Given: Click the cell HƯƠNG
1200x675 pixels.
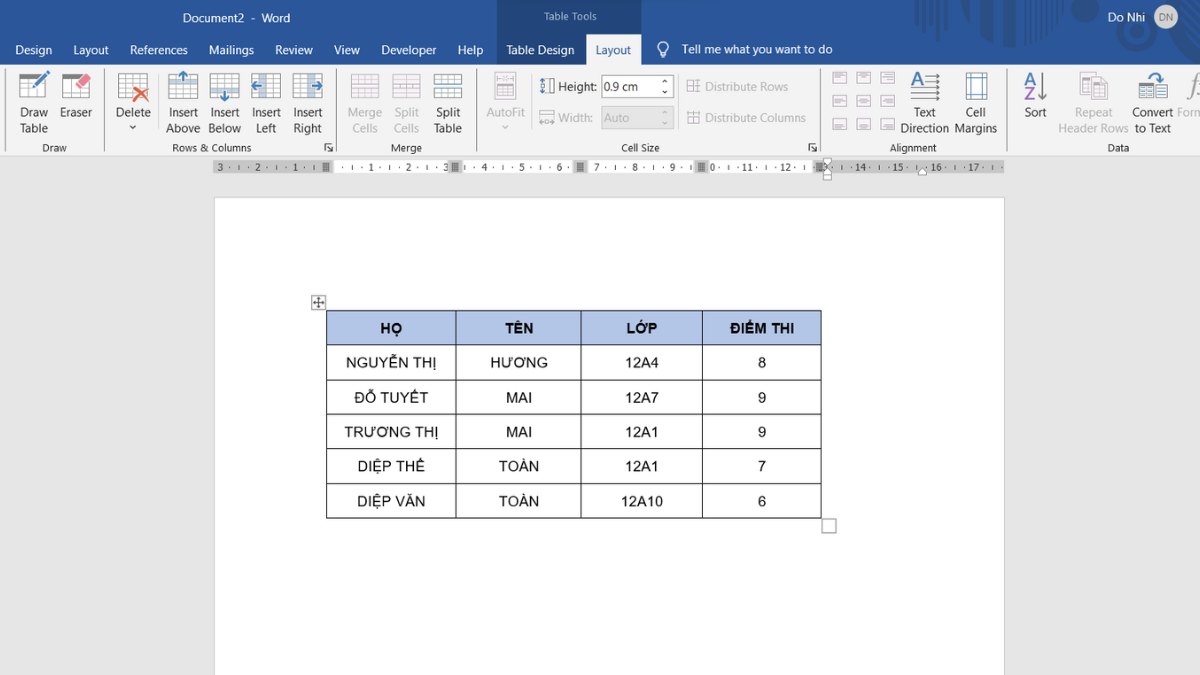Looking at the screenshot, I should (x=519, y=363).
